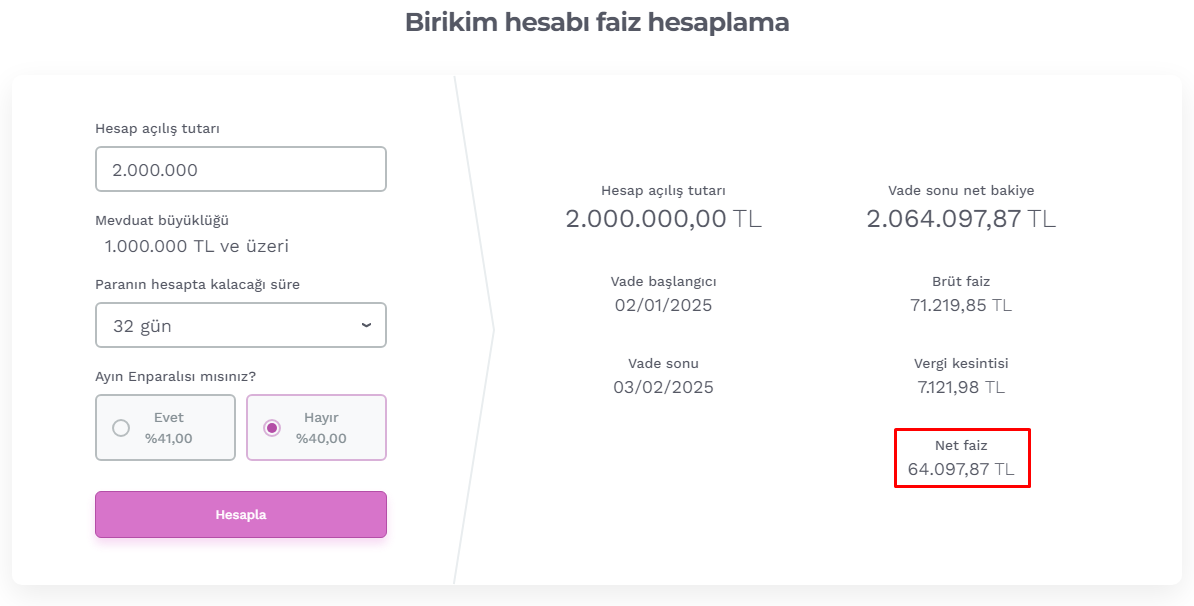Click the result amount 2.000.000,00 TL
The height and width of the screenshot is (606, 1194).
663,219
